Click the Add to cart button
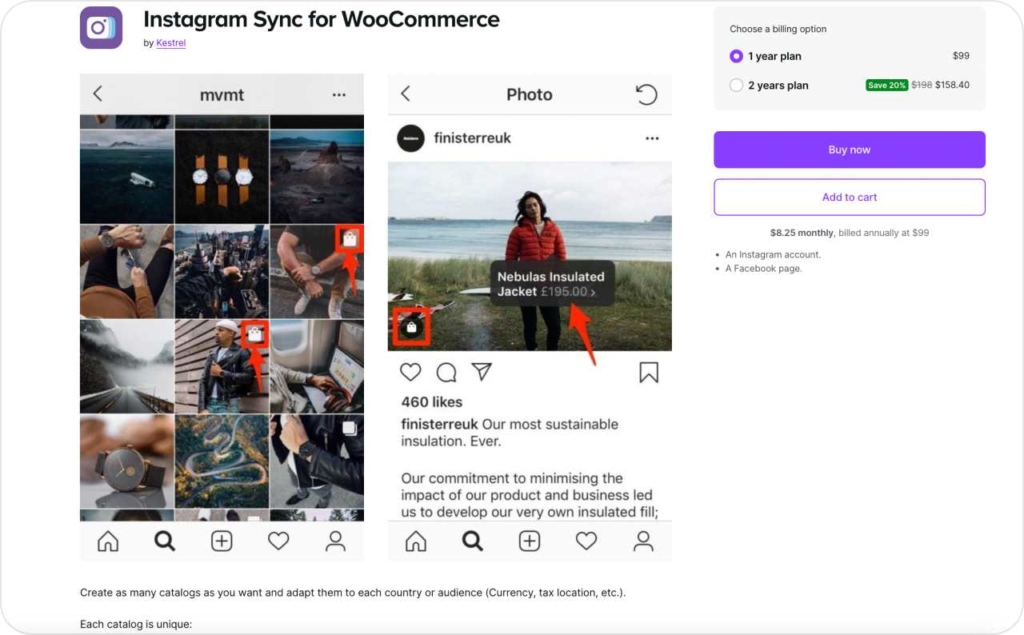The width and height of the screenshot is (1024, 635). pos(849,197)
